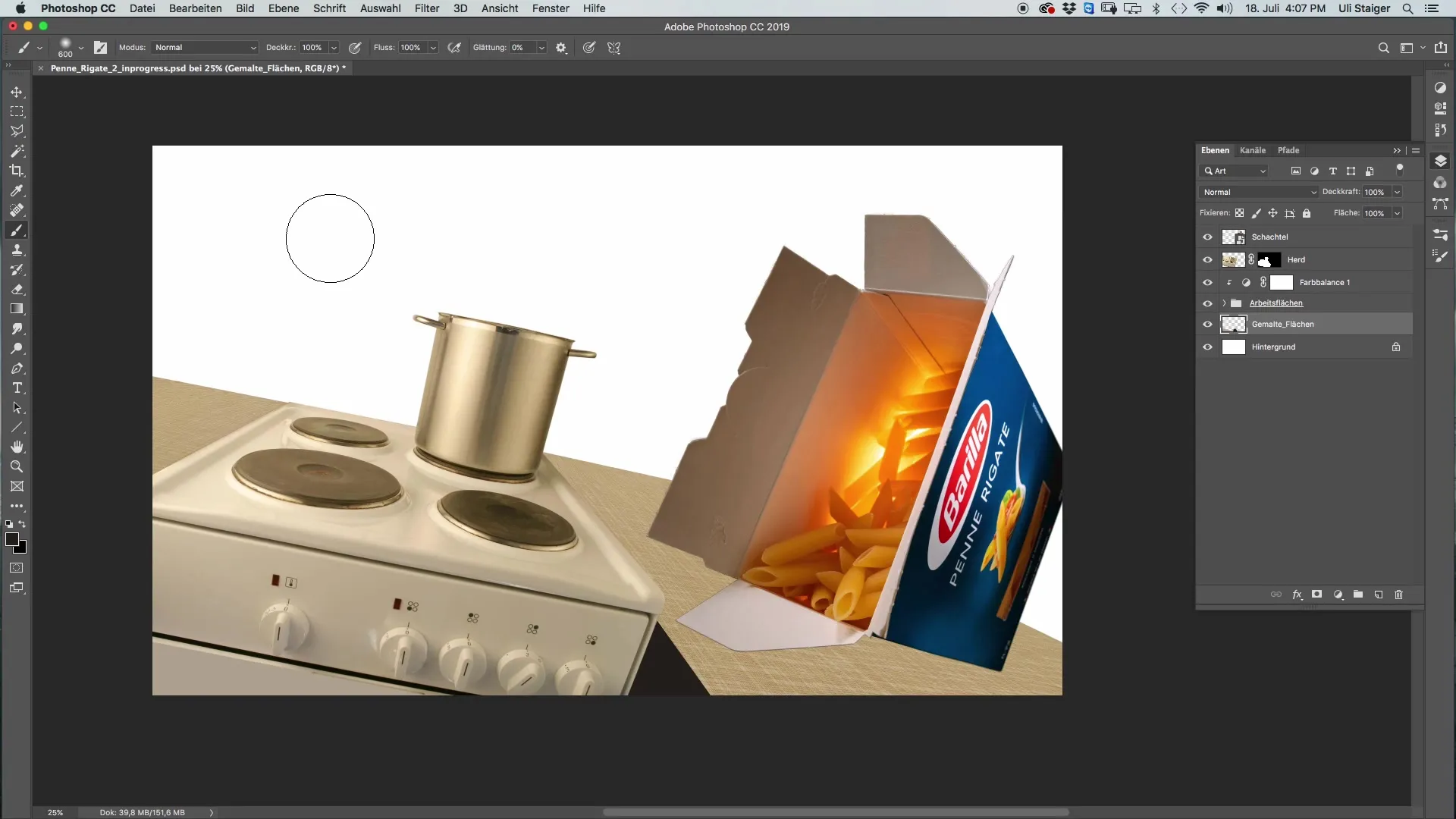Select the Gradient tool
Viewport: 1456px width, 819px height.
(17, 309)
